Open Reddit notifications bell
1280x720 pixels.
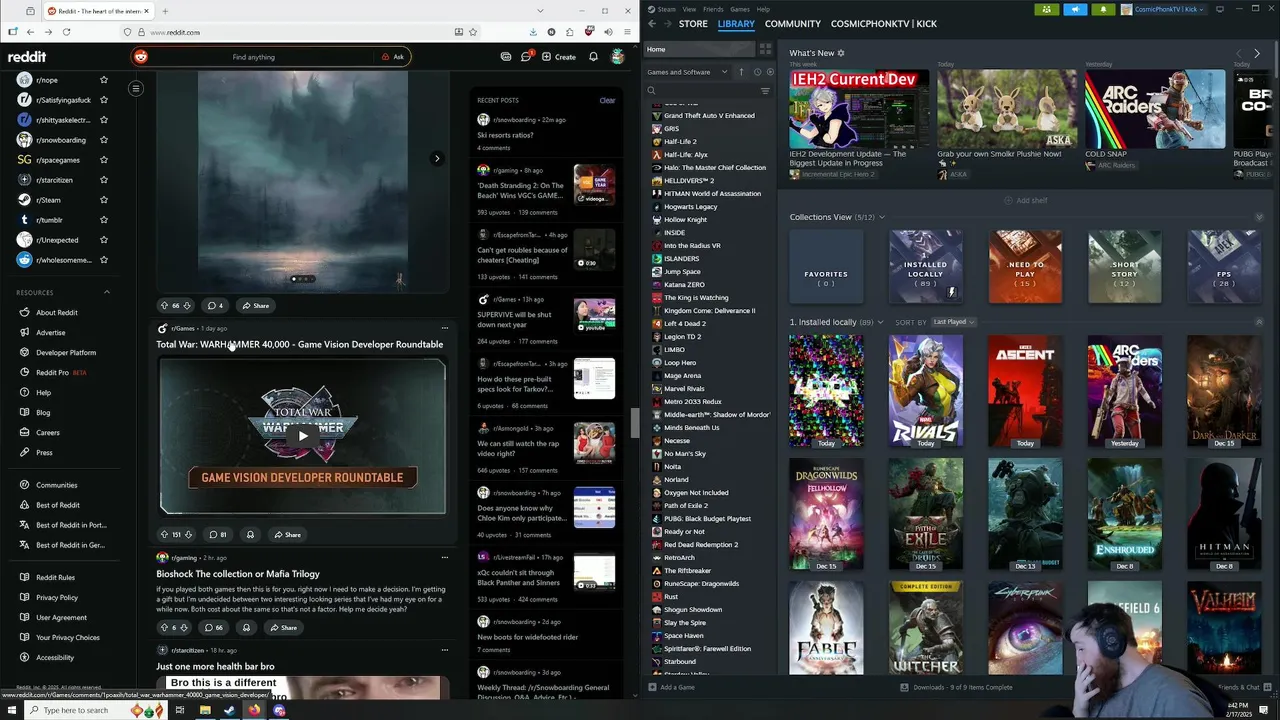593,57
